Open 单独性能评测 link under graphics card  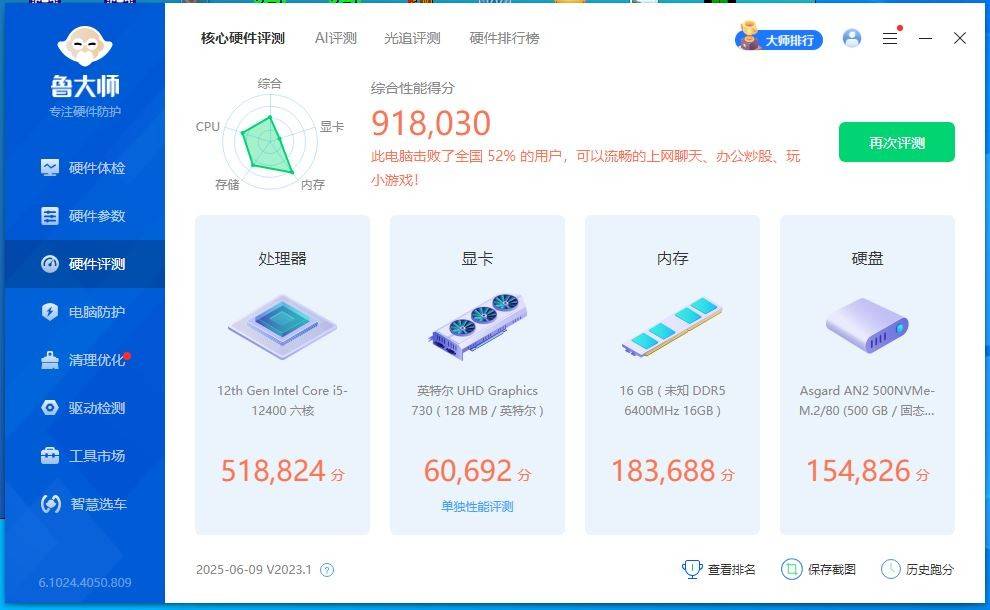tap(477, 506)
